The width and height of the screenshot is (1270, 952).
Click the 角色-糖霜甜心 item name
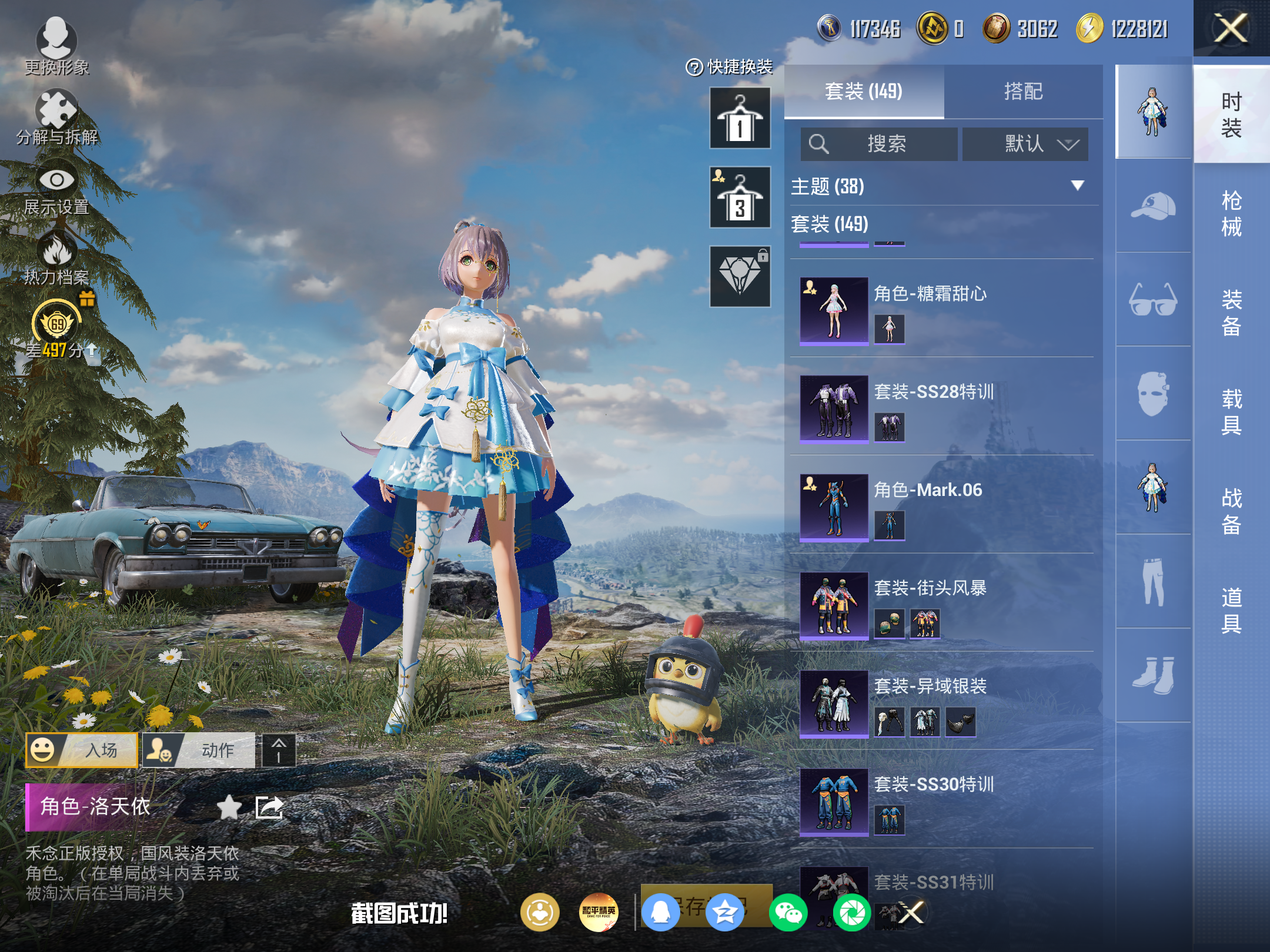click(x=930, y=293)
